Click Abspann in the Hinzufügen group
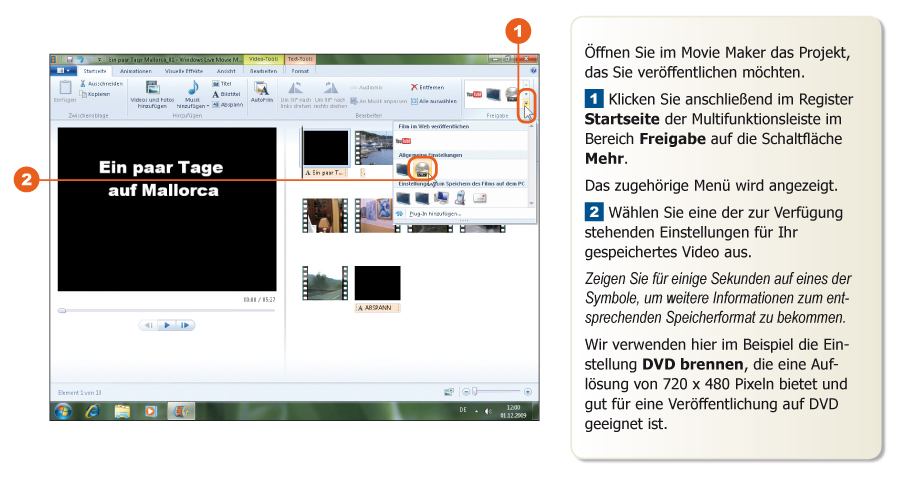This screenshot has width=900, height=480. click(x=227, y=104)
